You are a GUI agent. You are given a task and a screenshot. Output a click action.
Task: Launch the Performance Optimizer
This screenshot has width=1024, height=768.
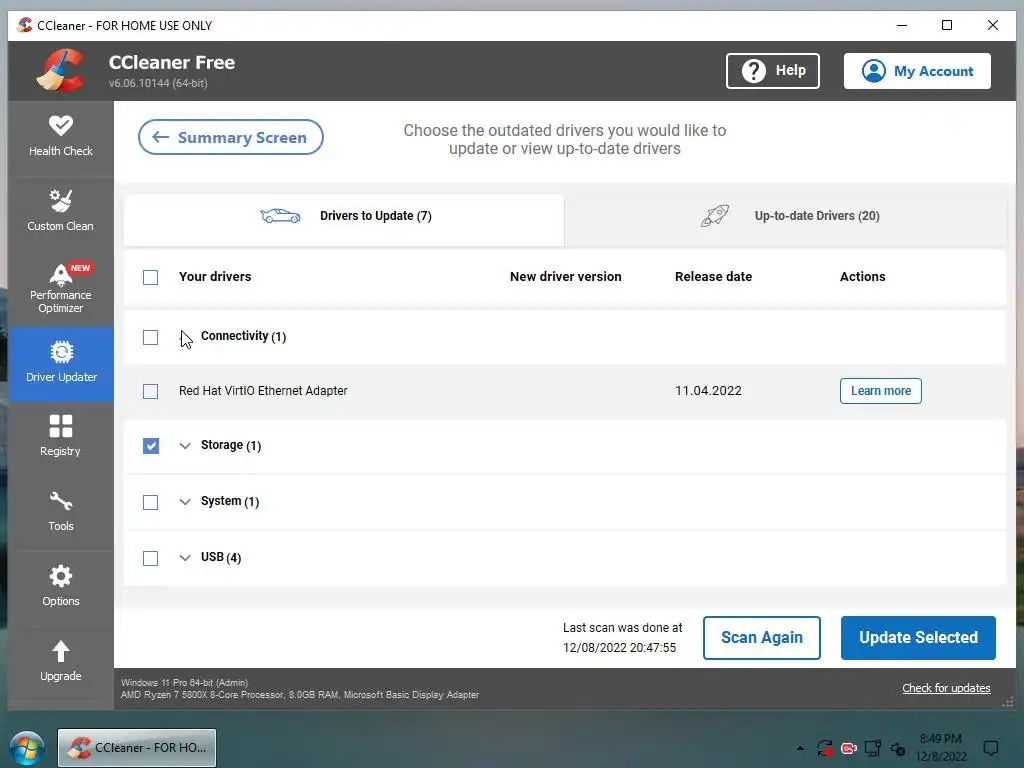(x=61, y=289)
